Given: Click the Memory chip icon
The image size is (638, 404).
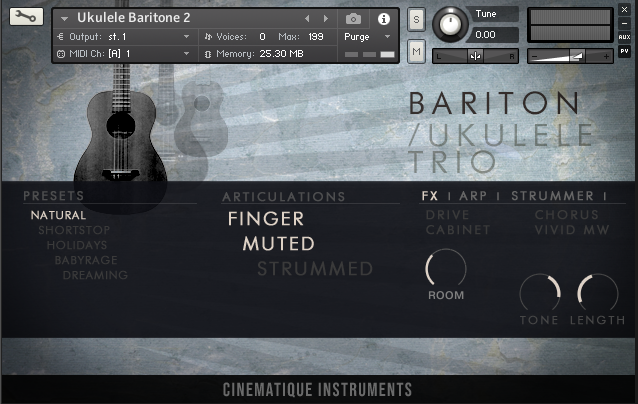Looking at the screenshot, I should coord(208,54).
